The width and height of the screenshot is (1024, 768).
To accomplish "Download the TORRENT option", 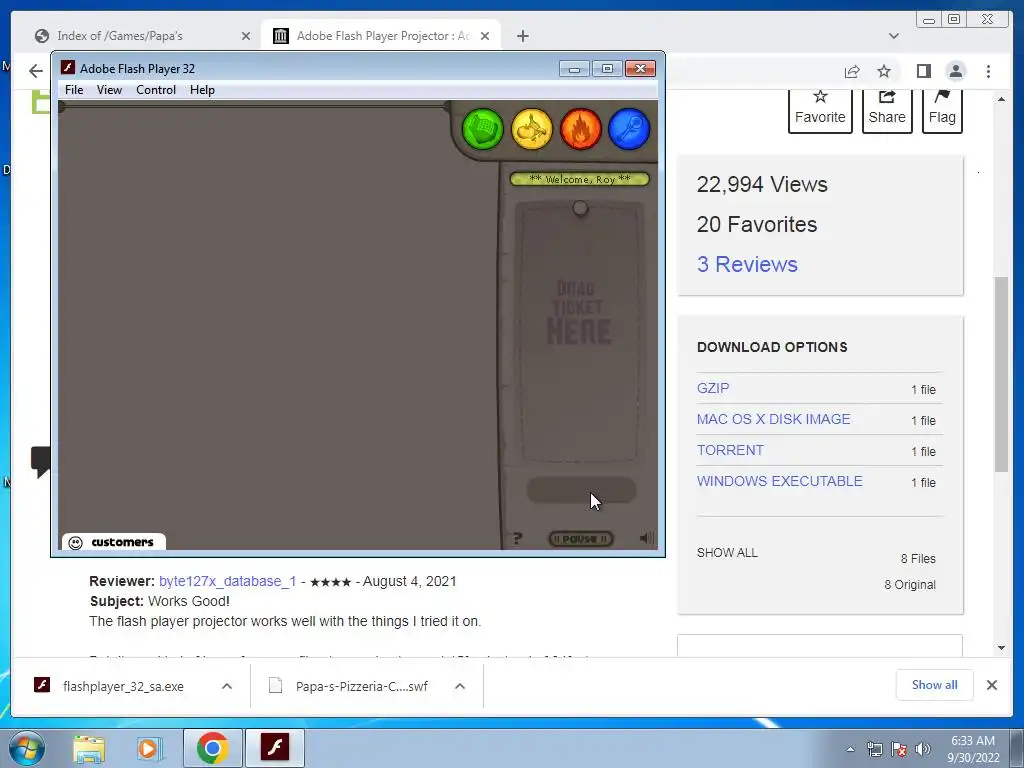I will click(730, 450).
